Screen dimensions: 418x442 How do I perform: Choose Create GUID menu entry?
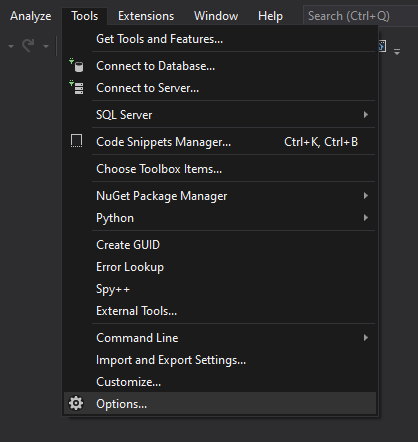[x=220, y=245]
